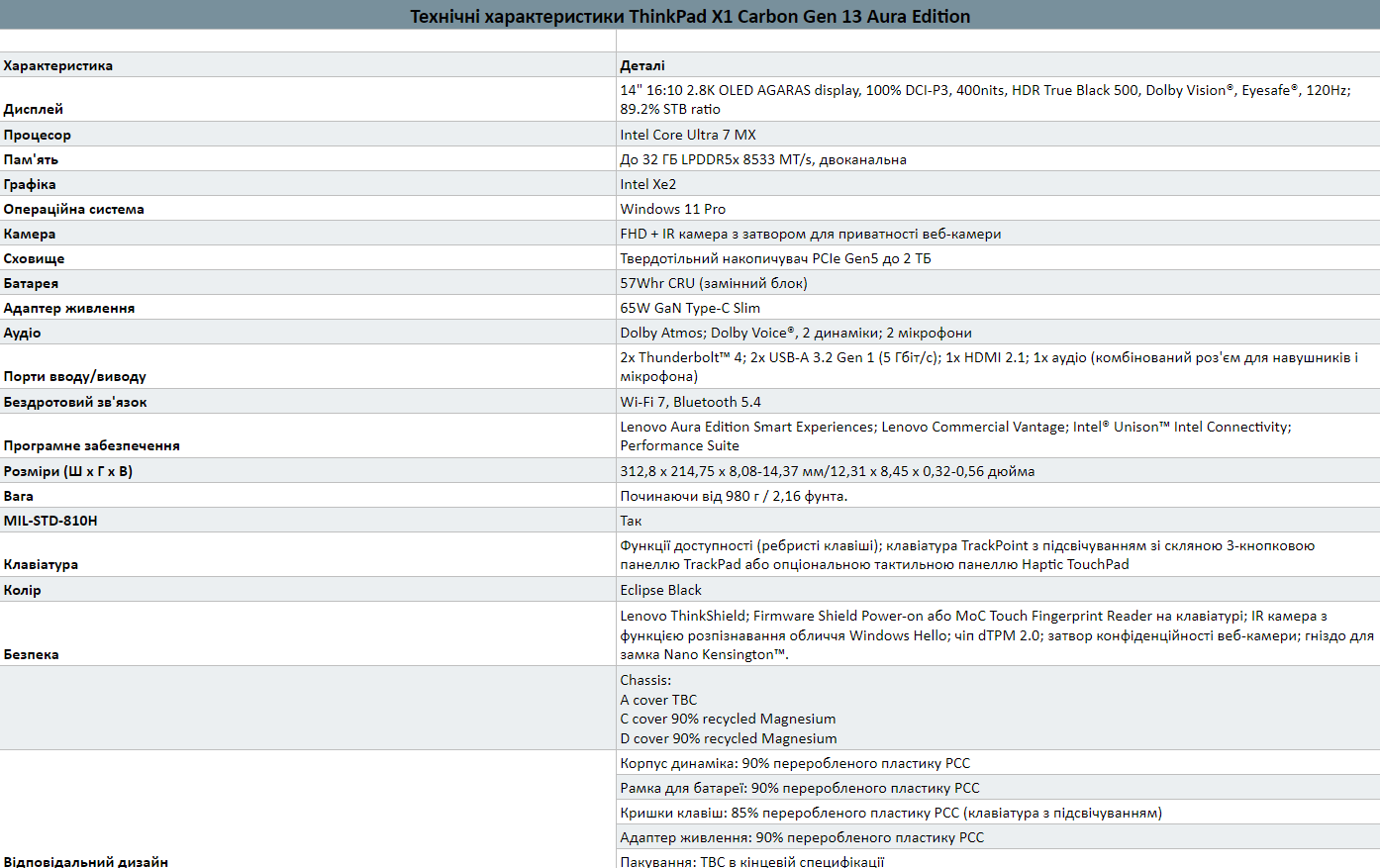Click the 'Lenovo ThinkShield' security details cell
1380x868 pixels.
click(998, 634)
